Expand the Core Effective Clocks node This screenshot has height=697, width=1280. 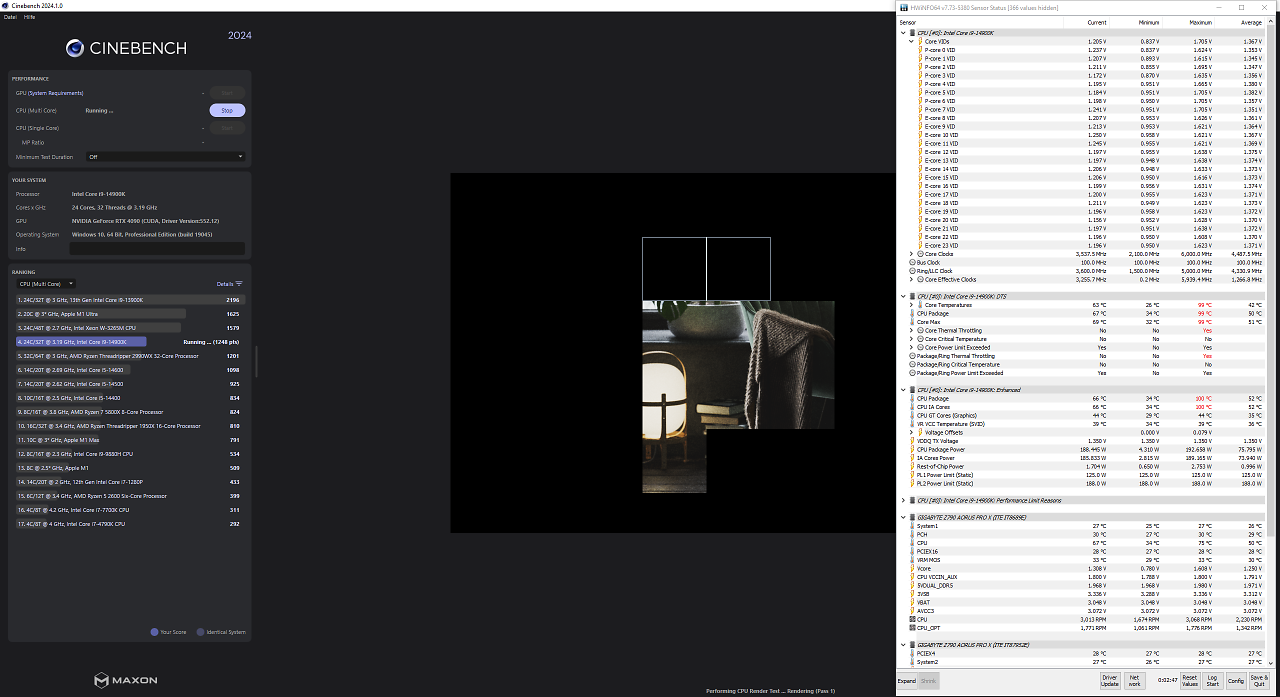[911, 279]
